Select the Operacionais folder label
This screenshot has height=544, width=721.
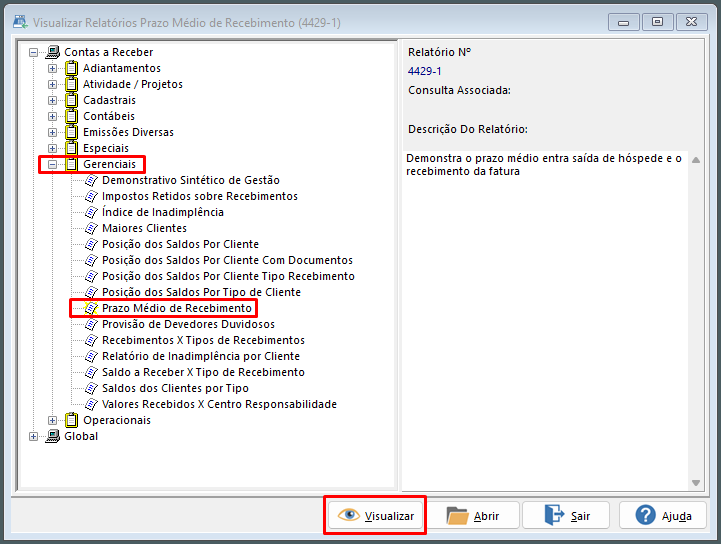(117, 420)
